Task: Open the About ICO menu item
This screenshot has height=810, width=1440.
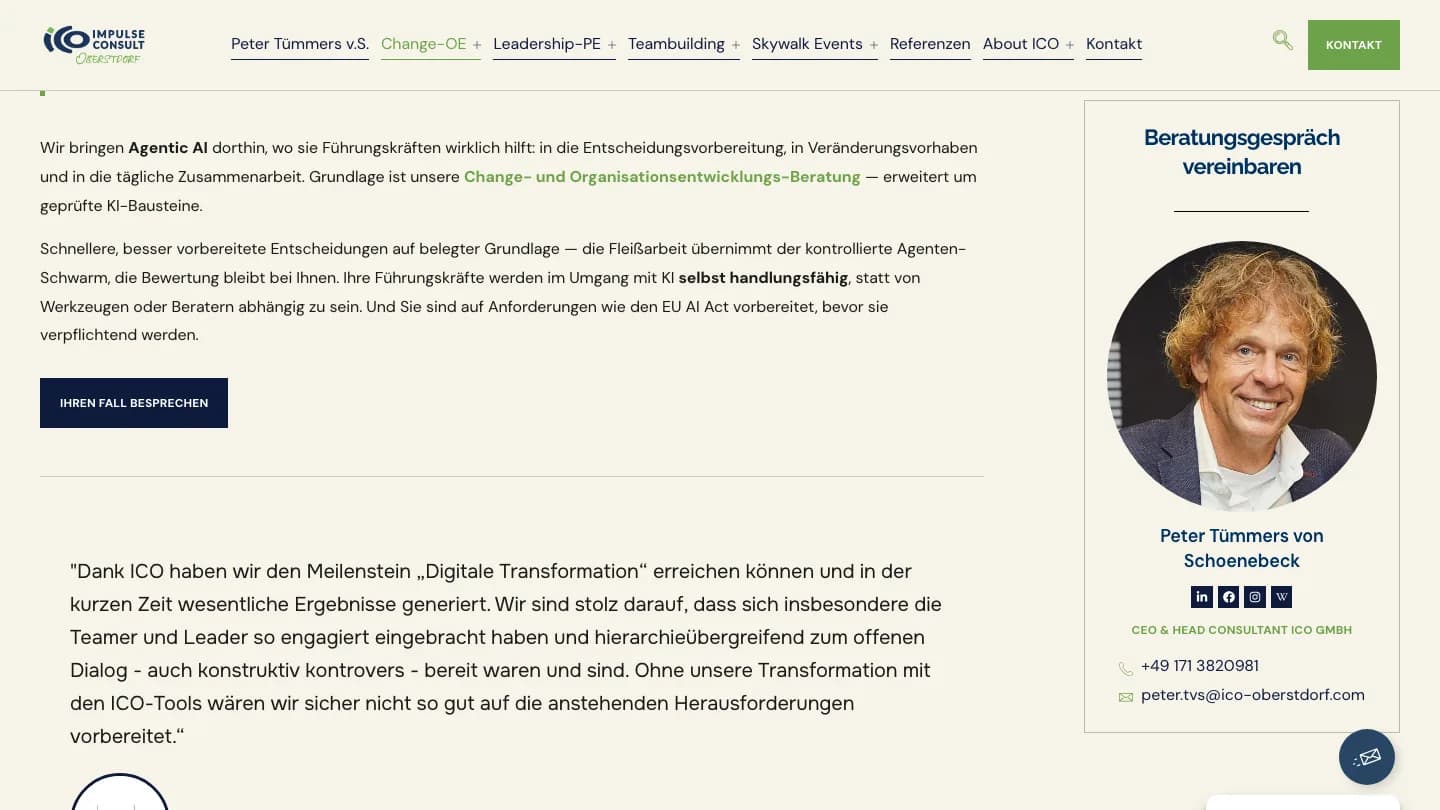Action: pyautogui.click(x=1021, y=44)
